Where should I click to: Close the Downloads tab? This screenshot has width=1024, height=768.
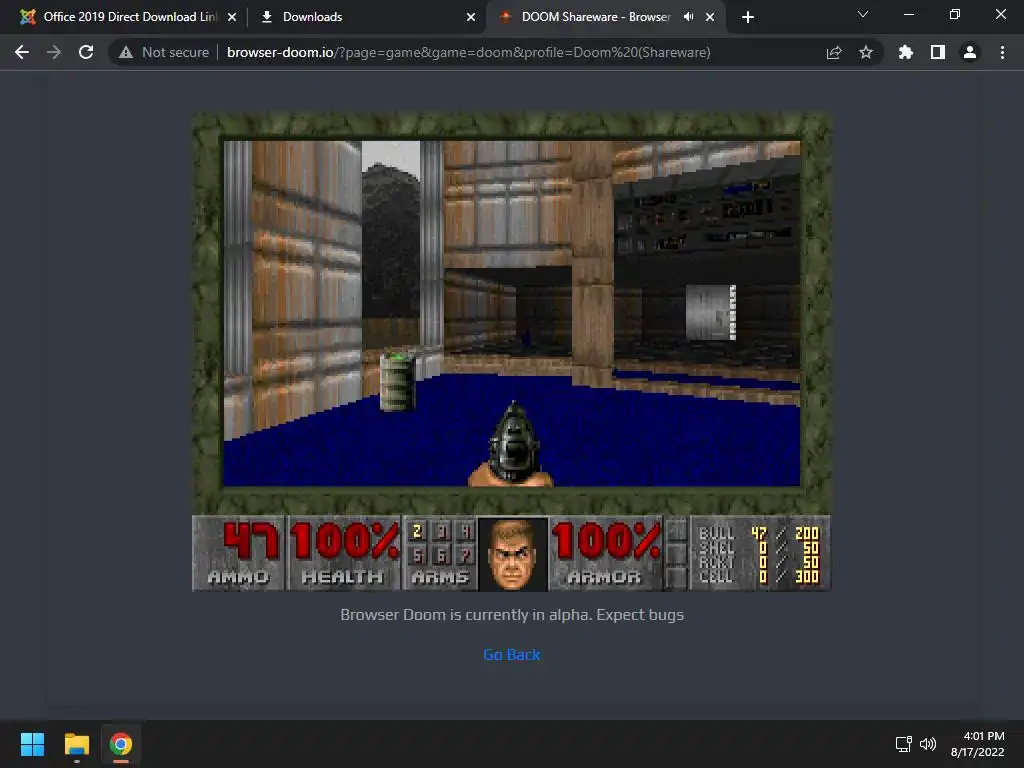pos(471,17)
